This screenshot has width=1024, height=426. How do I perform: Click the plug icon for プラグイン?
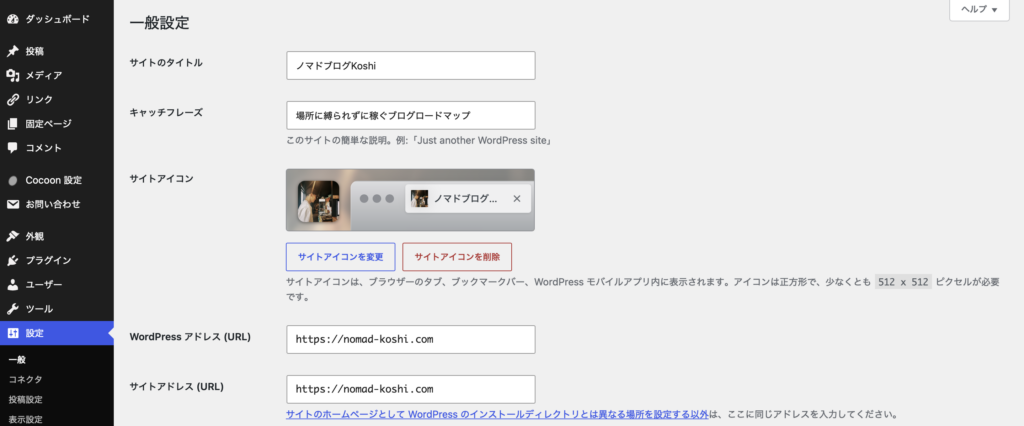12,261
